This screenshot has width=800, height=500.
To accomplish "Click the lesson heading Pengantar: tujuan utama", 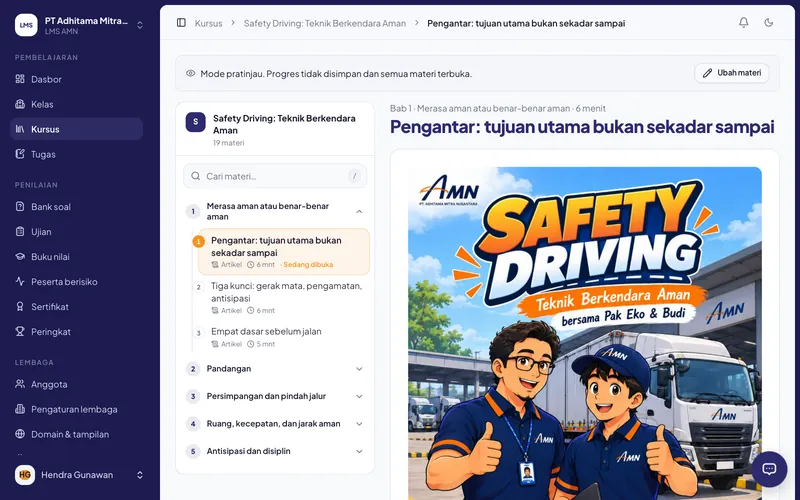I will click(582, 127).
